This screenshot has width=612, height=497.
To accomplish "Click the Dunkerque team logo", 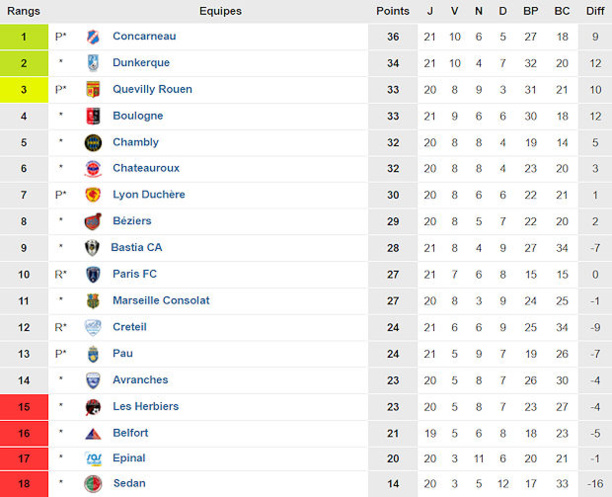I will [x=93, y=63].
